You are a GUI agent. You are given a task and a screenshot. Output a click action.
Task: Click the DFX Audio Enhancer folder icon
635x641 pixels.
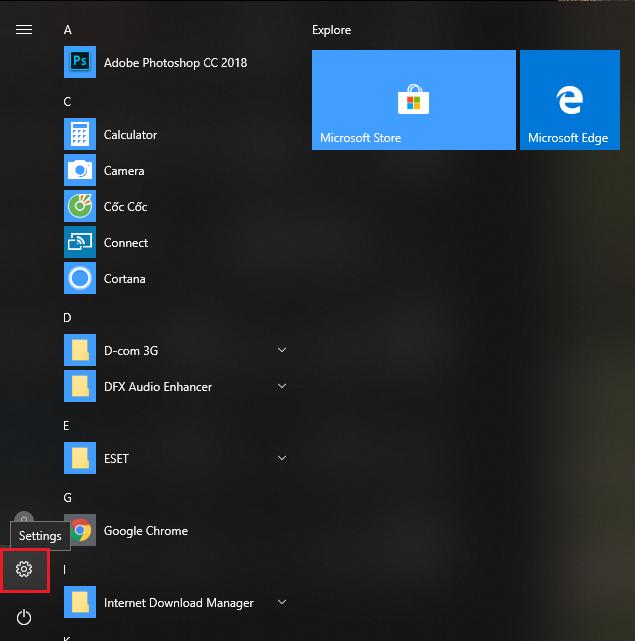pos(80,386)
